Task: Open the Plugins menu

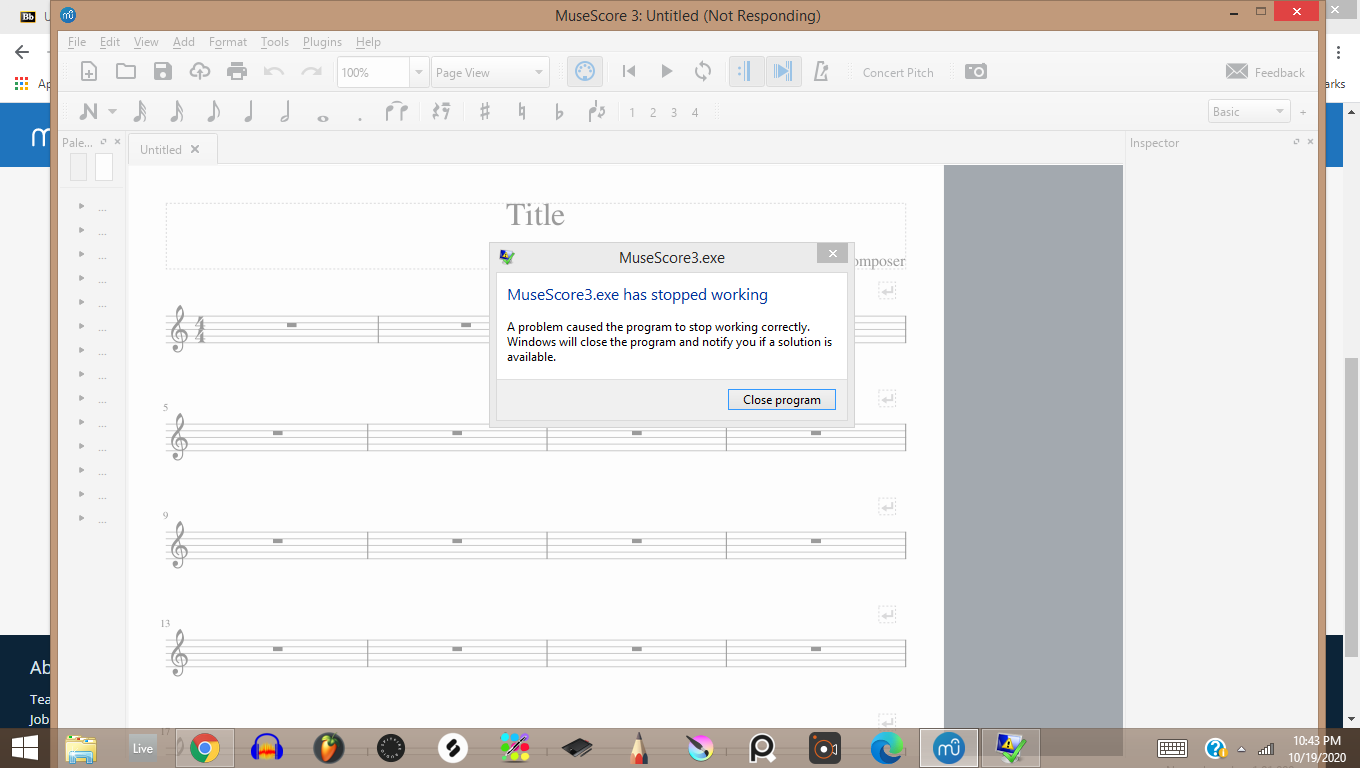Action: pos(322,42)
